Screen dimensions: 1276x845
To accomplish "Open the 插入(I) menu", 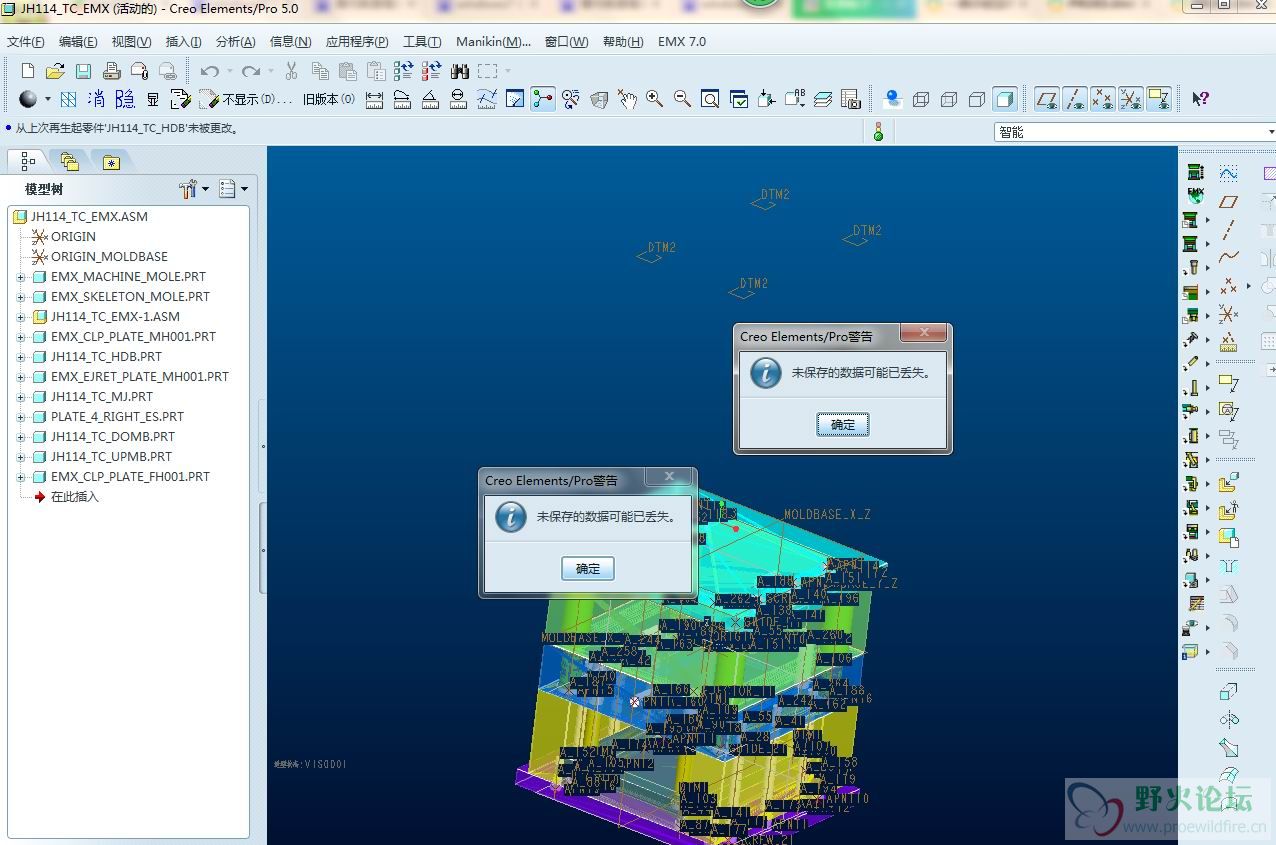I will (183, 42).
